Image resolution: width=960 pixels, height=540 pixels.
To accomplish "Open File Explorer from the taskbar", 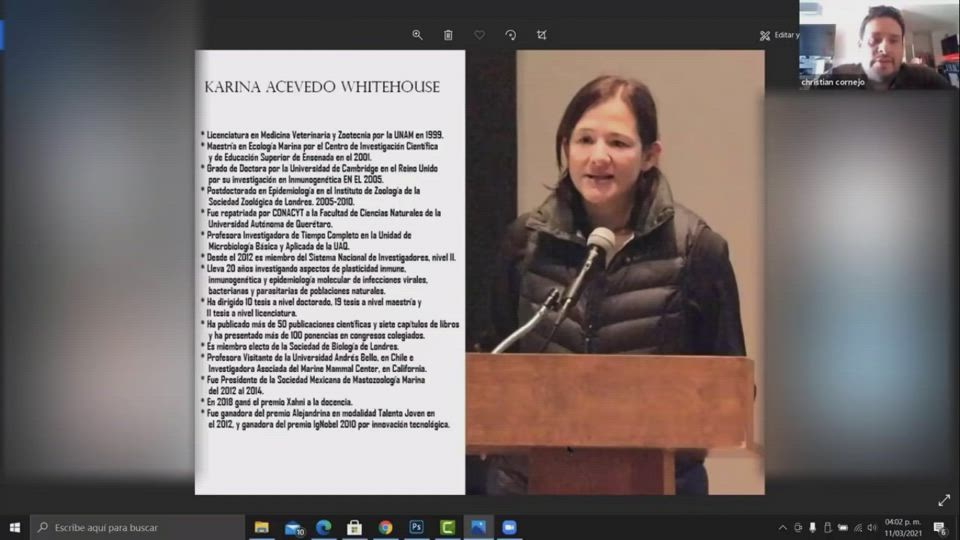I will tap(262, 527).
